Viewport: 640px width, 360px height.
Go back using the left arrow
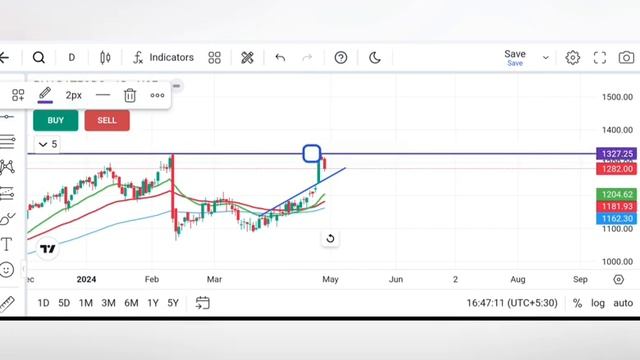(4, 58)
